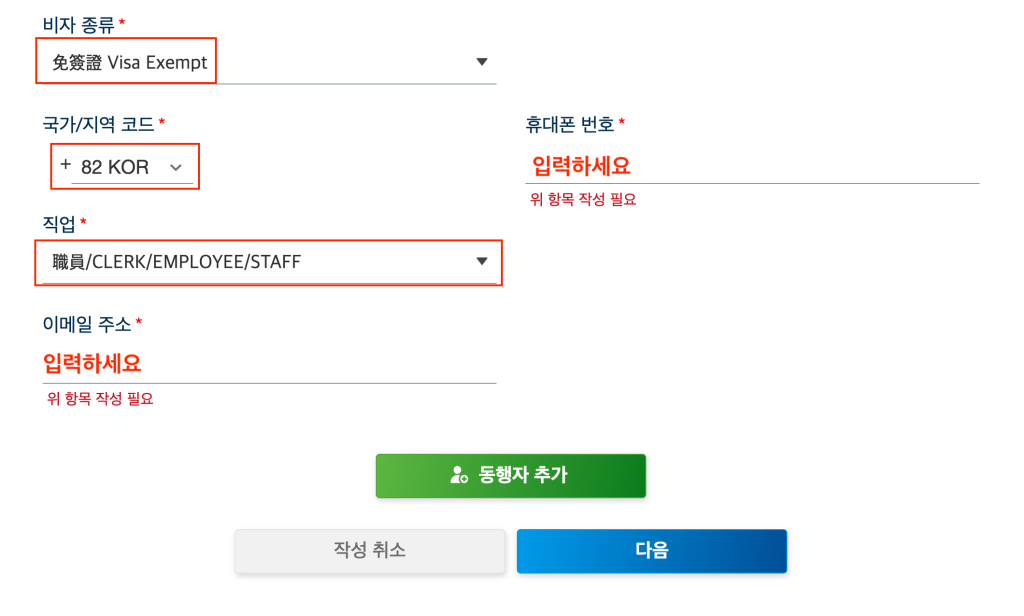This screenshot has width=1024, height=616.
Task: Click the 이메일 주소 field label
Action: pos(86,324)
